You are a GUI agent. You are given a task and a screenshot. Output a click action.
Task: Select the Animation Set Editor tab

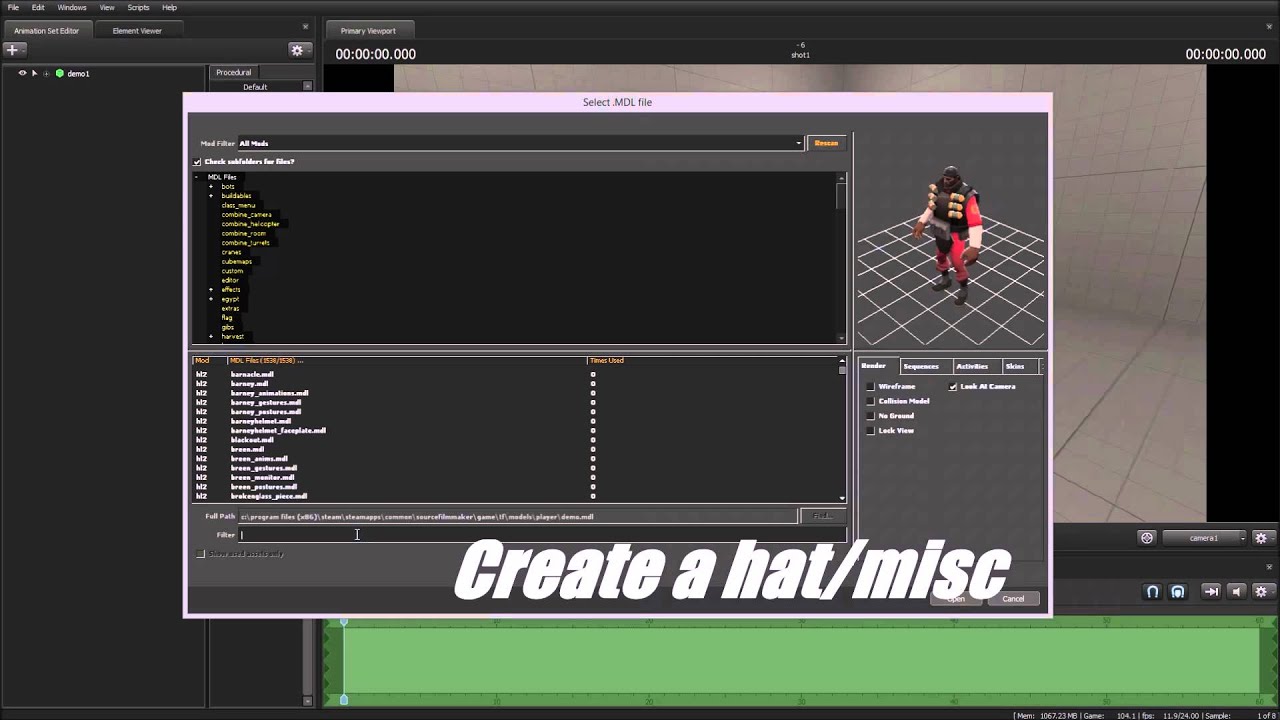tap(46, 31)
